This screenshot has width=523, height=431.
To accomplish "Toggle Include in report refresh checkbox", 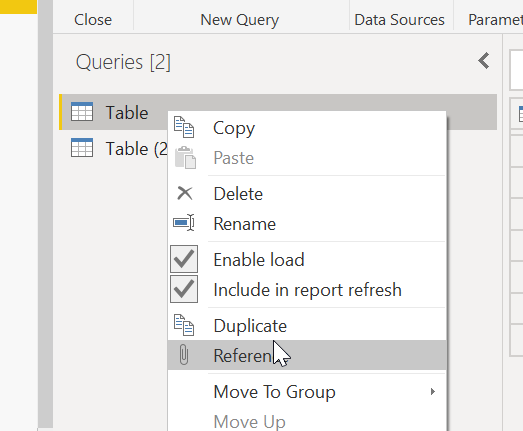I will [x=184, y=289].
